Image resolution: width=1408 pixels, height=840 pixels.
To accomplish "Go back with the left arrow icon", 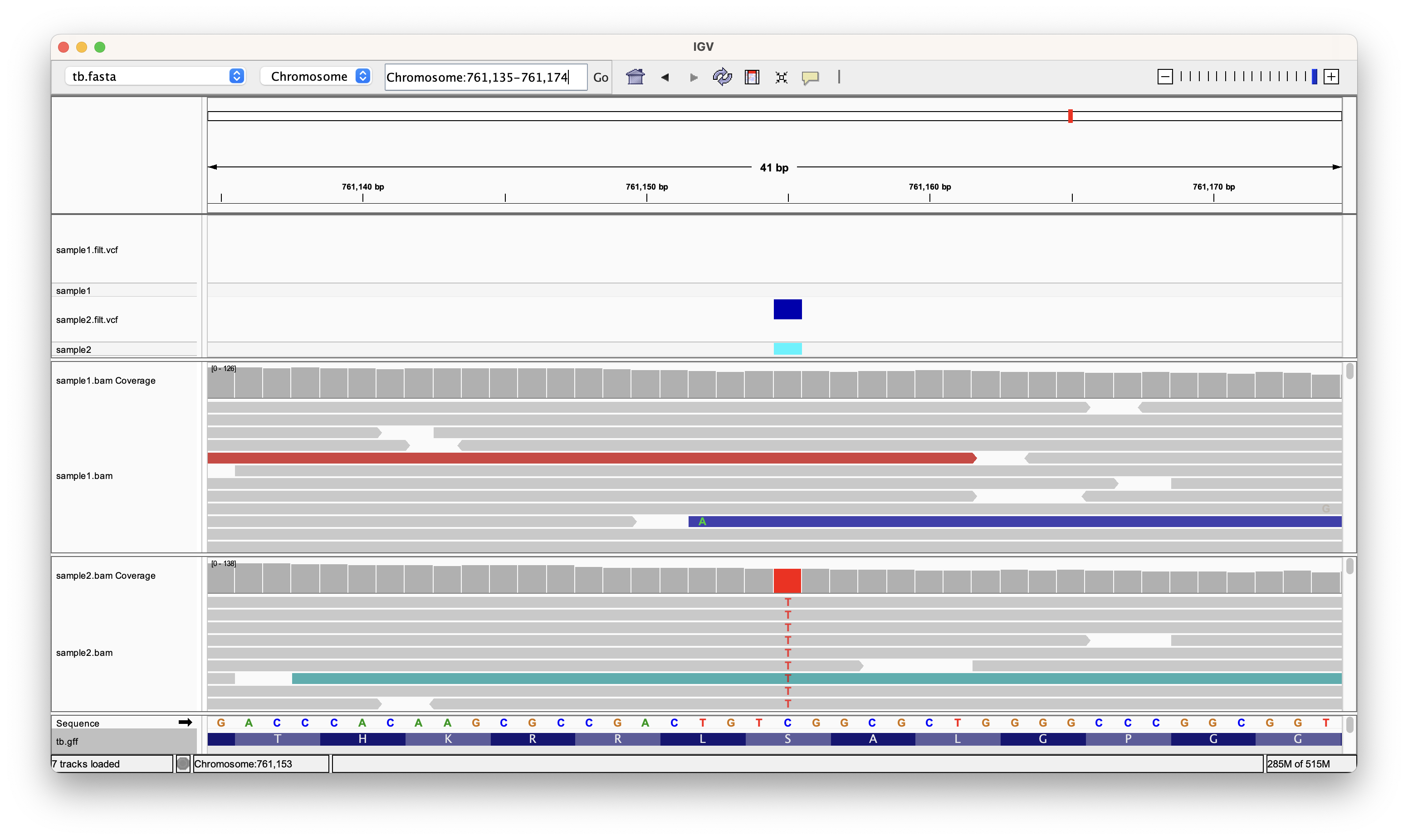I will (x=665, y=77).
